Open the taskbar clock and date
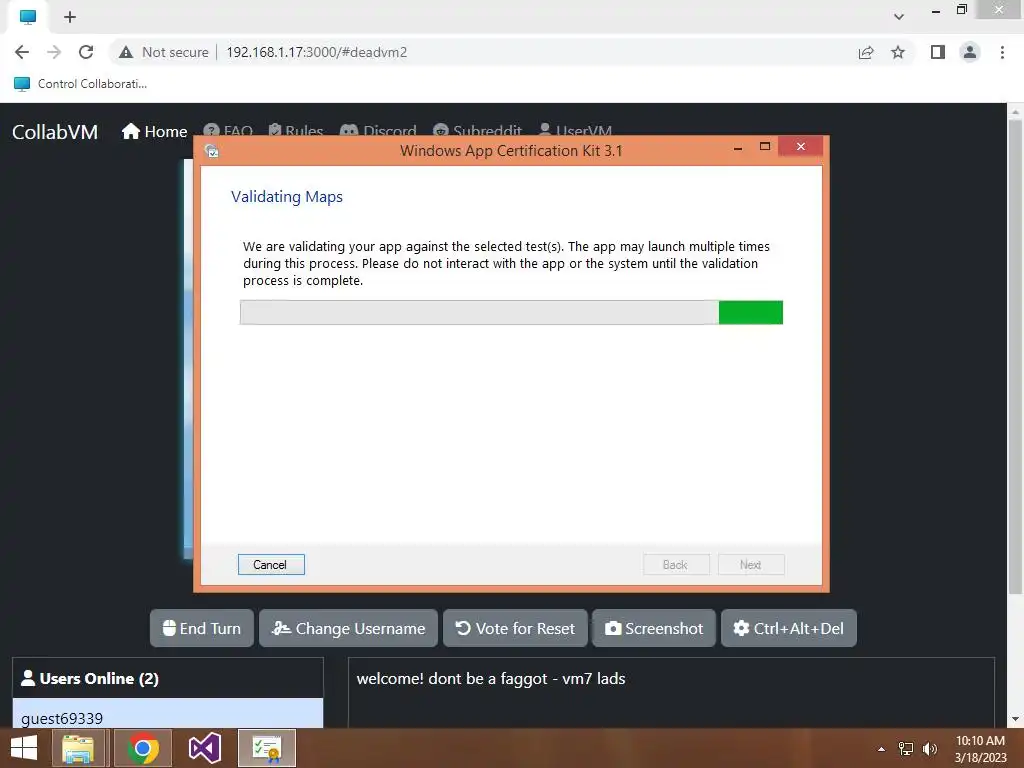 pos(980,749)
